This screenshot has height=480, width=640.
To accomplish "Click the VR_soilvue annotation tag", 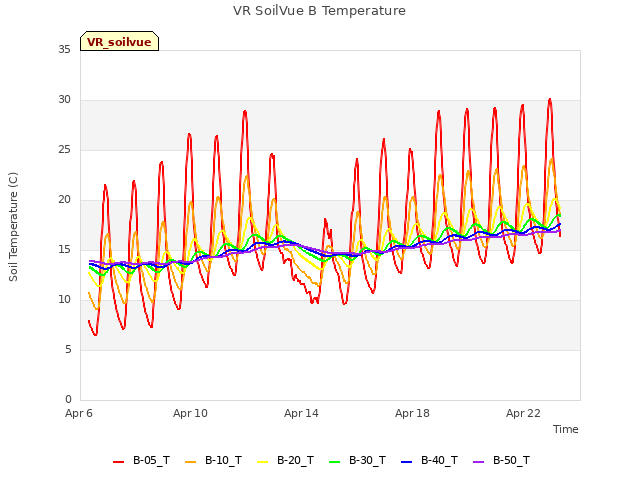I will 119,41.
